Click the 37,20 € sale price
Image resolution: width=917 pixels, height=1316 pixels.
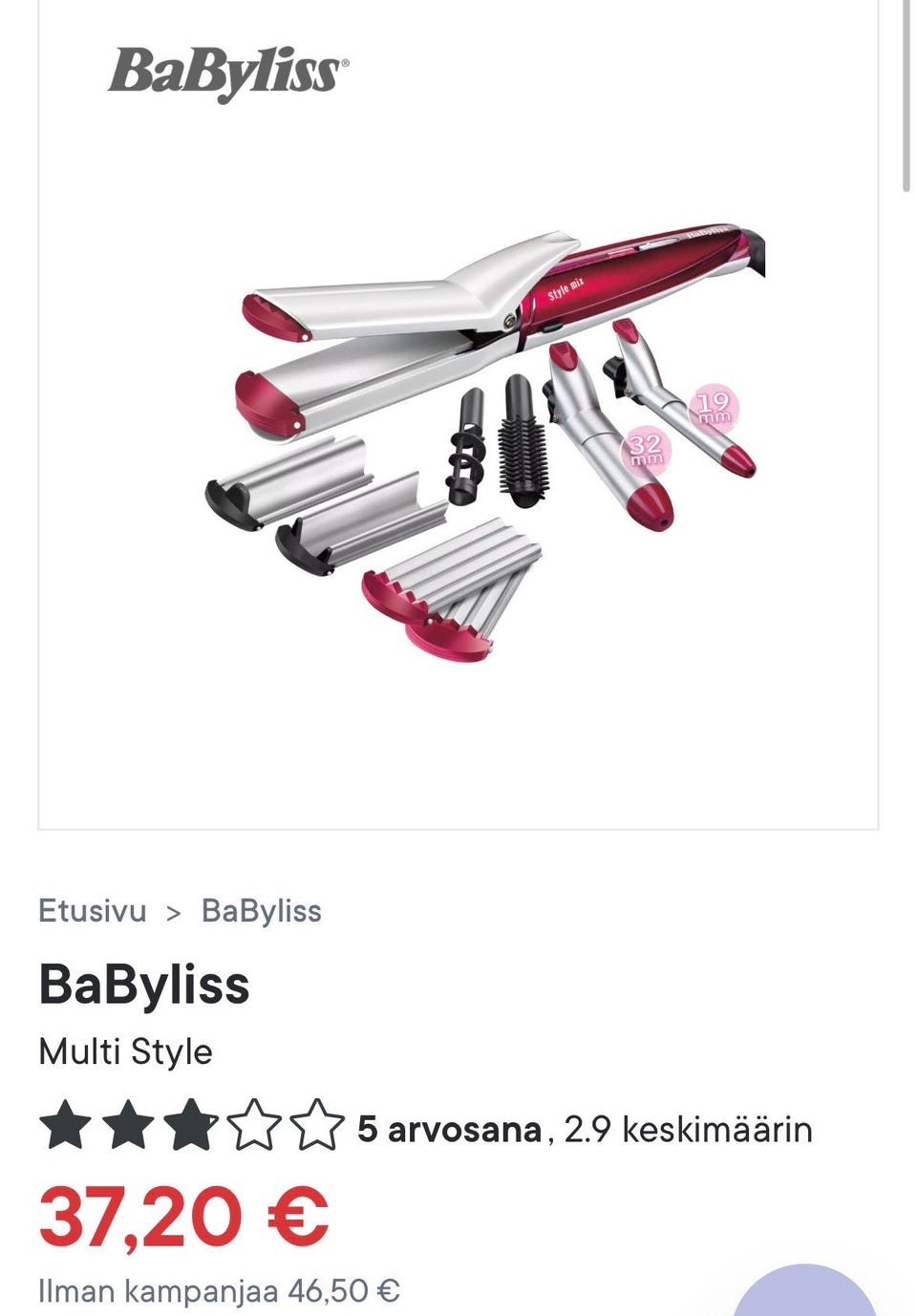[183, 1216]
